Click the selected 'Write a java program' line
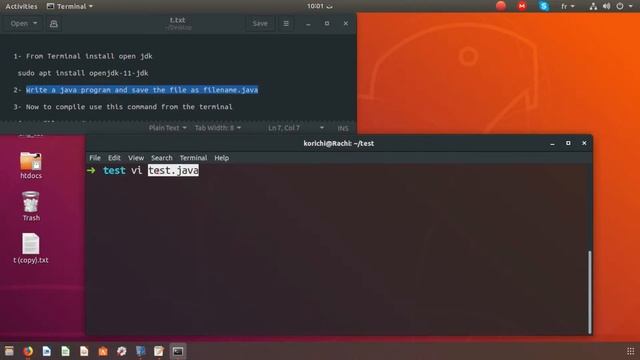Viewport: 640px width, 360px height. 142,90
